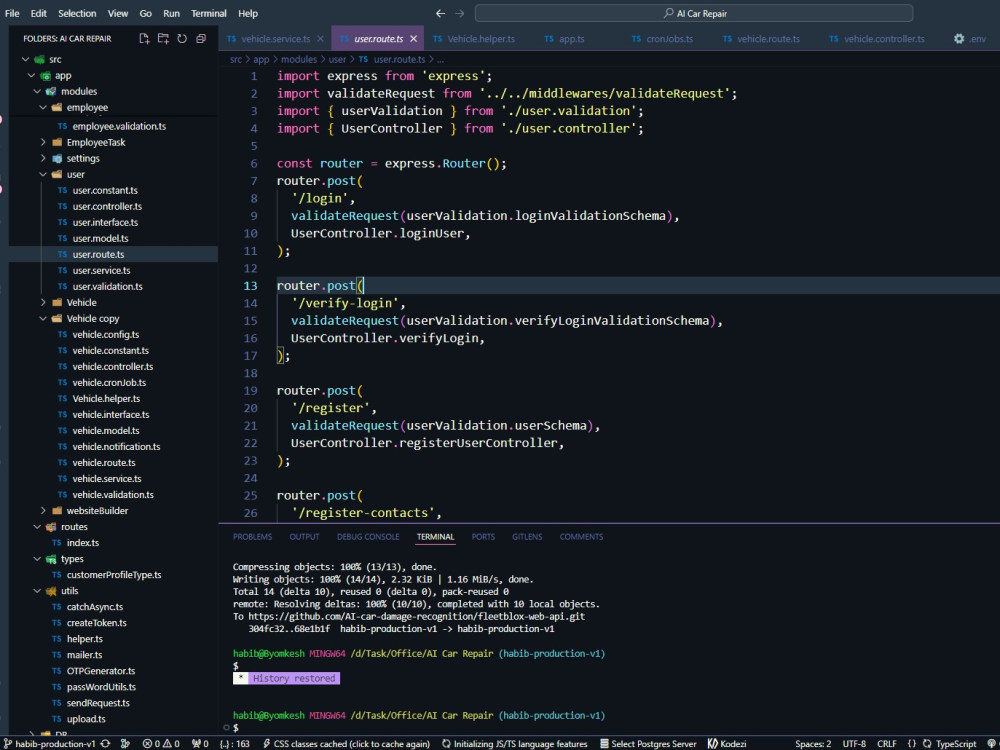Open the Terminal menu
This screenshot has height=750, width=1000.
[209, 13]
